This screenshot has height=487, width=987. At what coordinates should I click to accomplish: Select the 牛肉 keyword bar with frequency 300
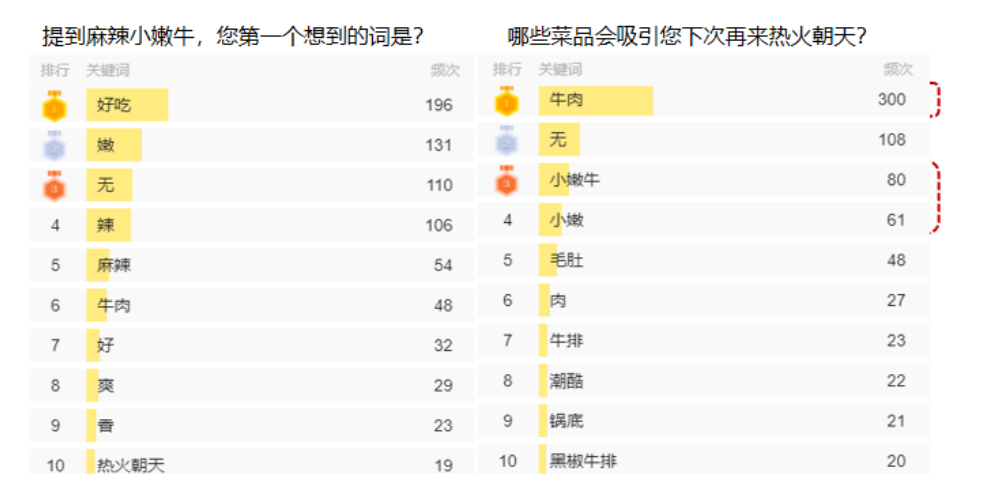[x=595, y=101]
